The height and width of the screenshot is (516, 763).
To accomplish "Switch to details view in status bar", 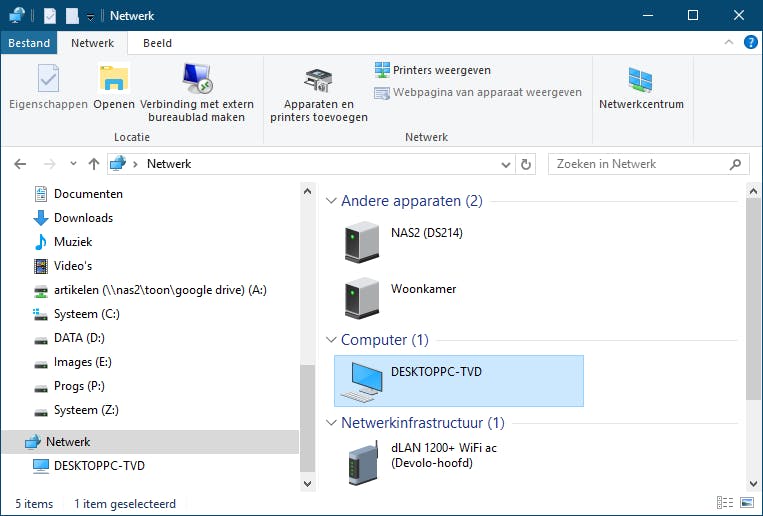I will pos(725,502).
